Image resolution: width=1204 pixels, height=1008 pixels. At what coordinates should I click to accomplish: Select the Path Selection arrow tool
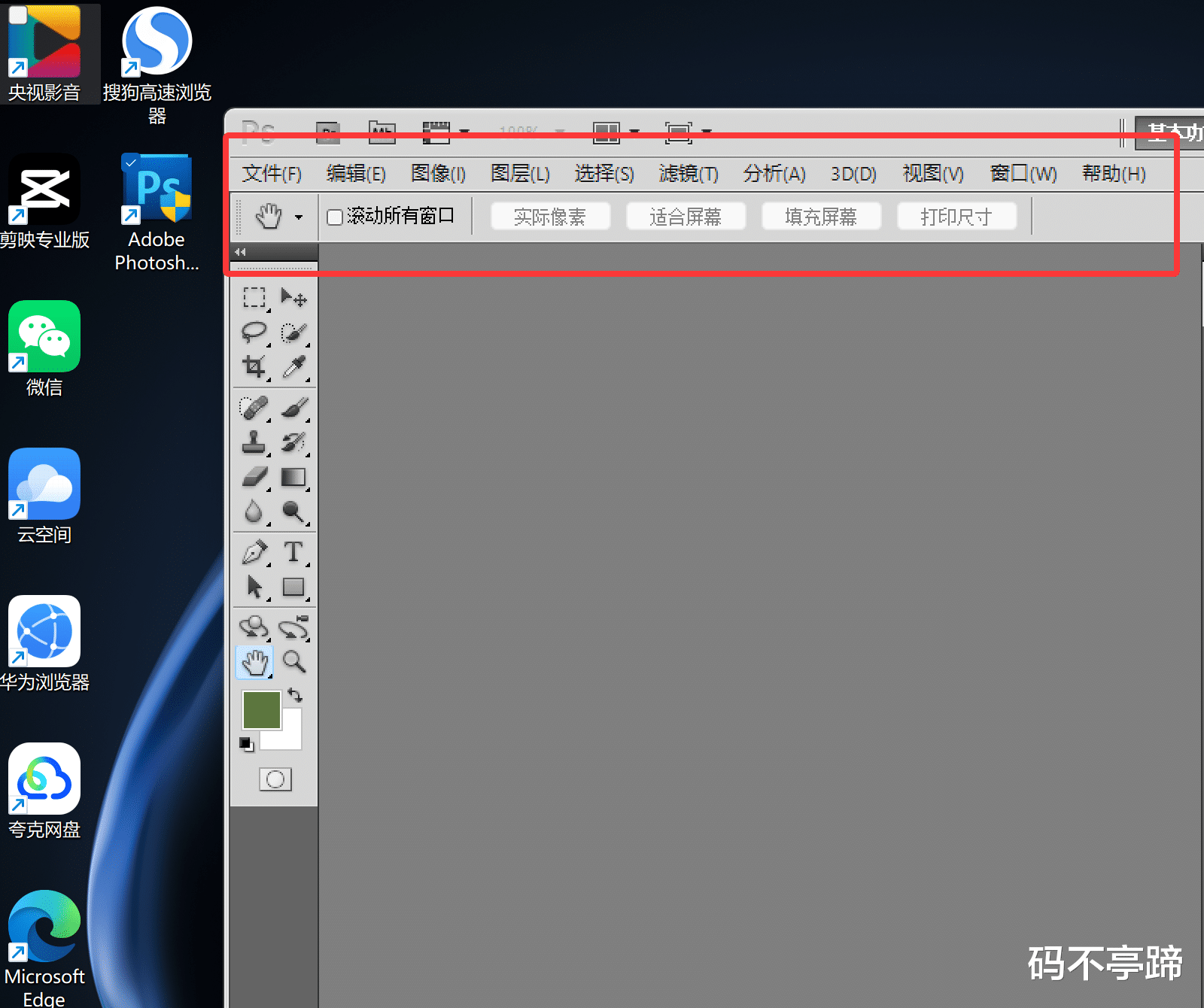click(254, 587)
